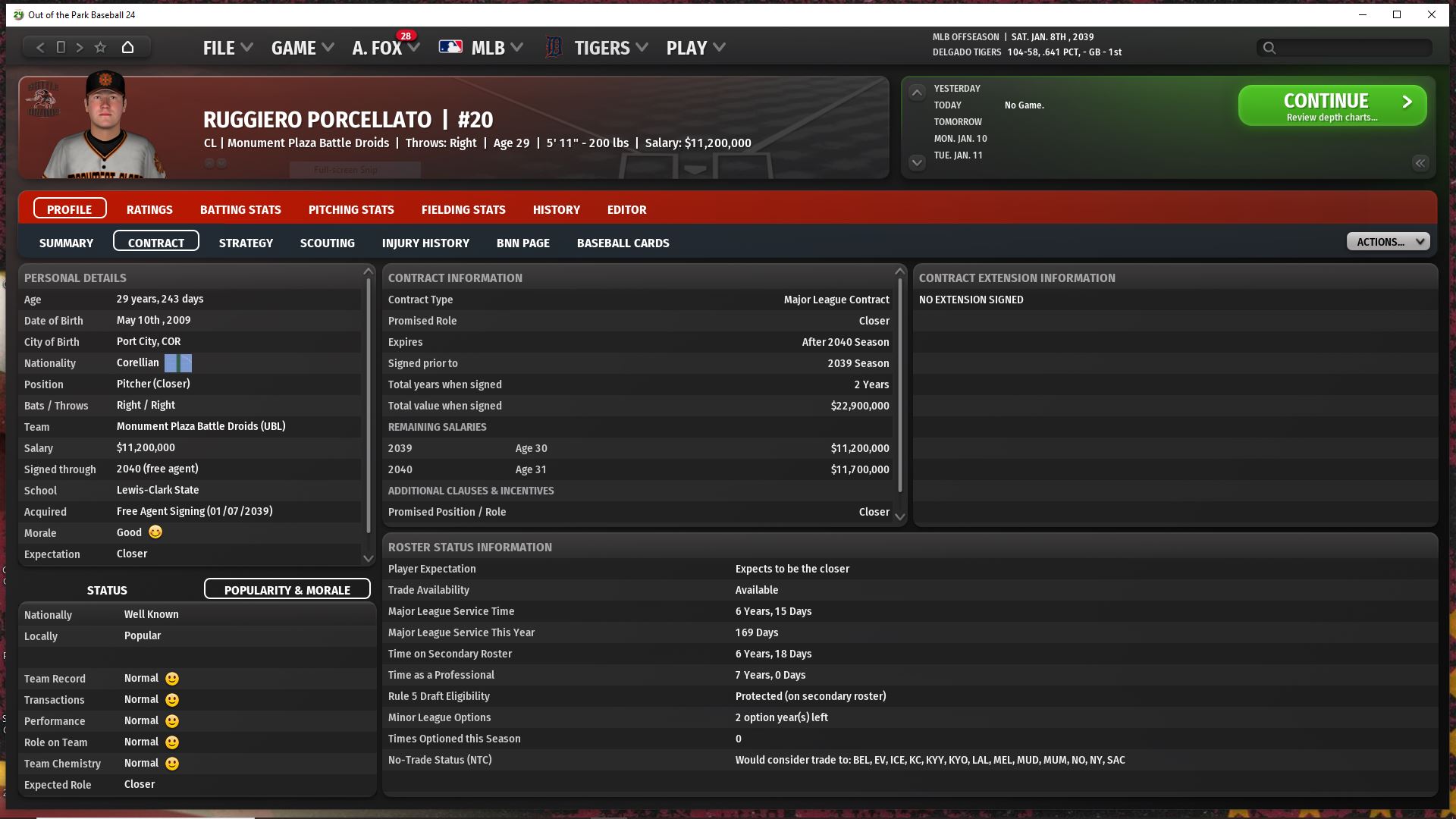The height and width of the screenshot is (819, 1456).
Task: Open the A. Fox manager menu
Action: [x=385, y=48]
